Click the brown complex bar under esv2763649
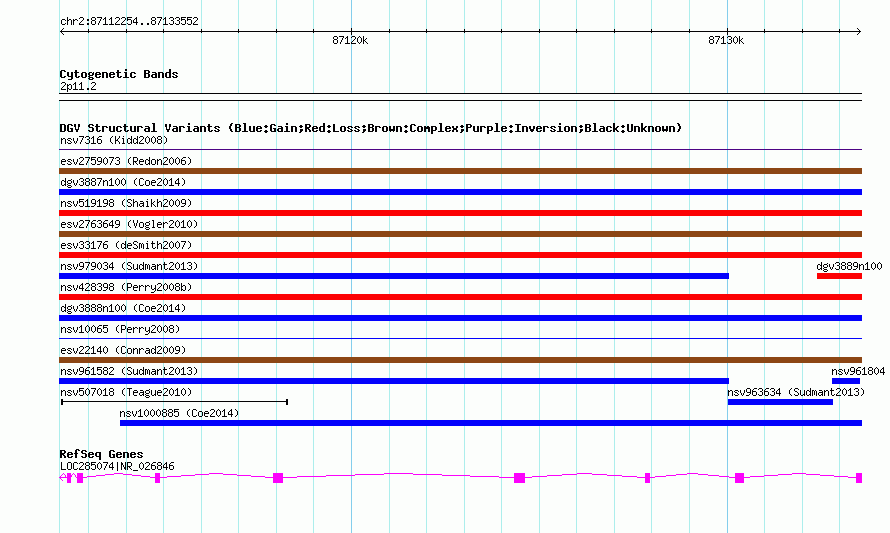The image size is (890, 533). click(460, 234)
